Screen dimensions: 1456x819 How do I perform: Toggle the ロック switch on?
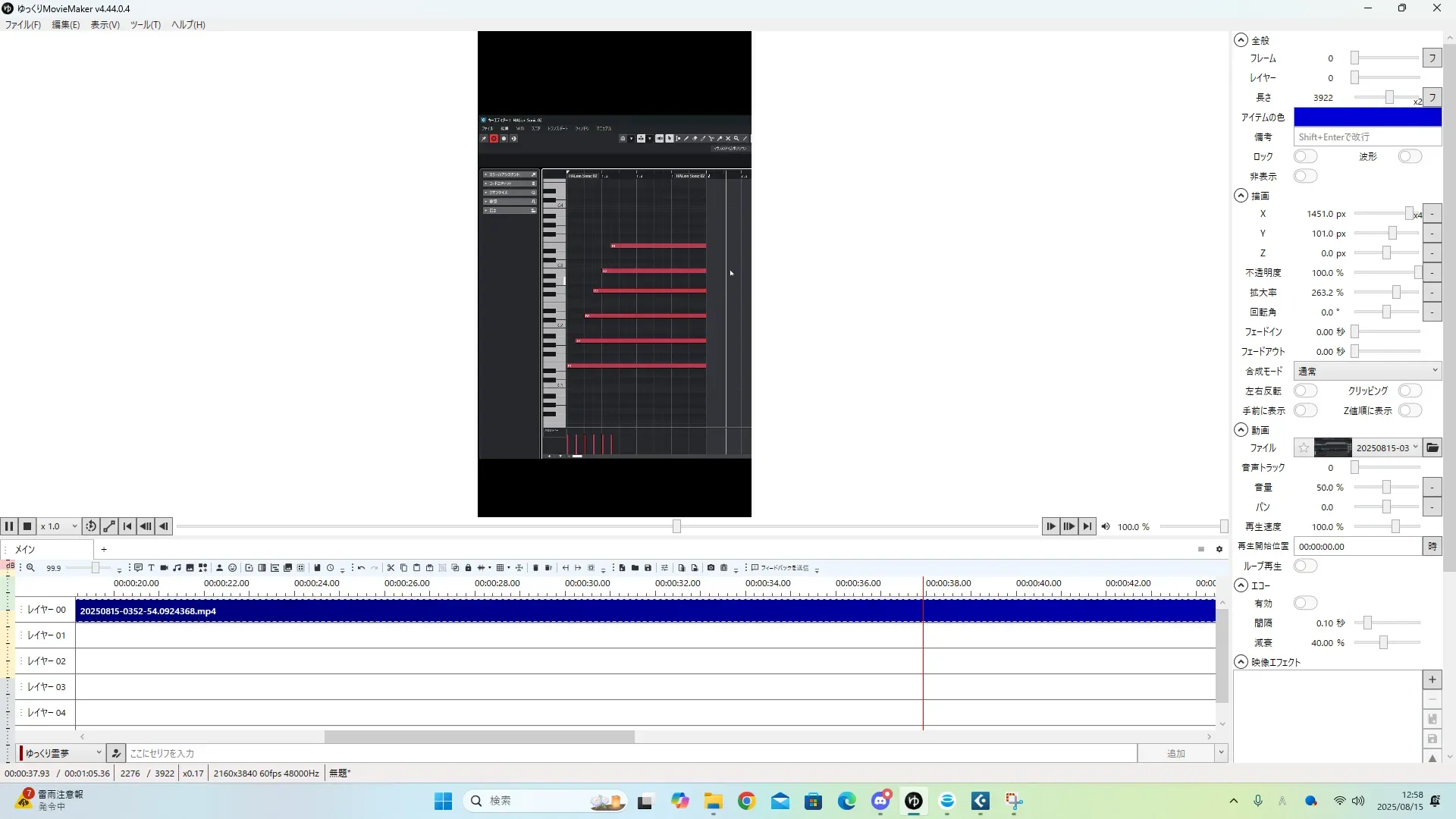click(1305, 156)
